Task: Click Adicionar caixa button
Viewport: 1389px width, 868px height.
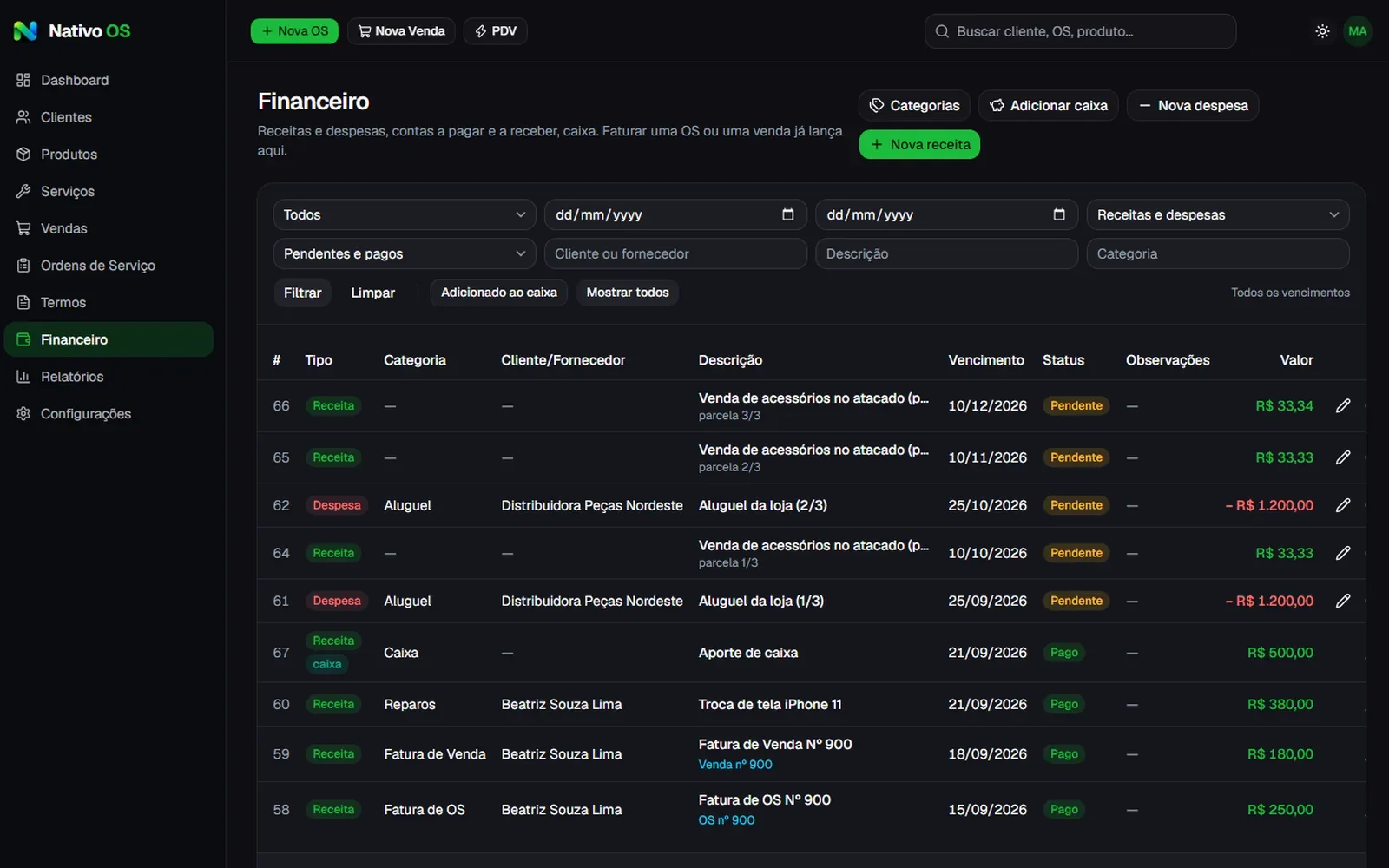Action: coord(1049,105)
